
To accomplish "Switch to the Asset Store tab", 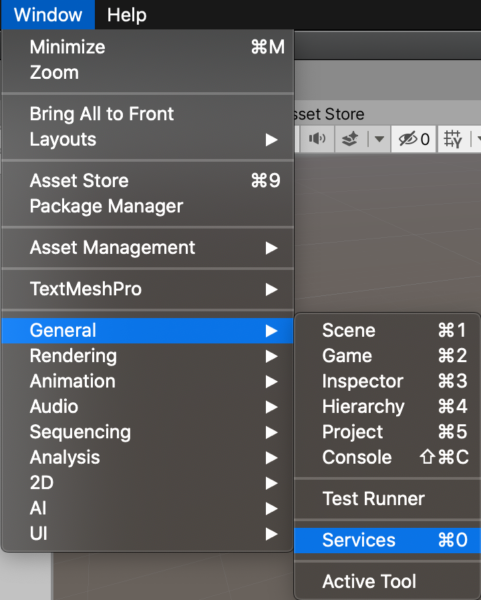I will coord(328,114).
